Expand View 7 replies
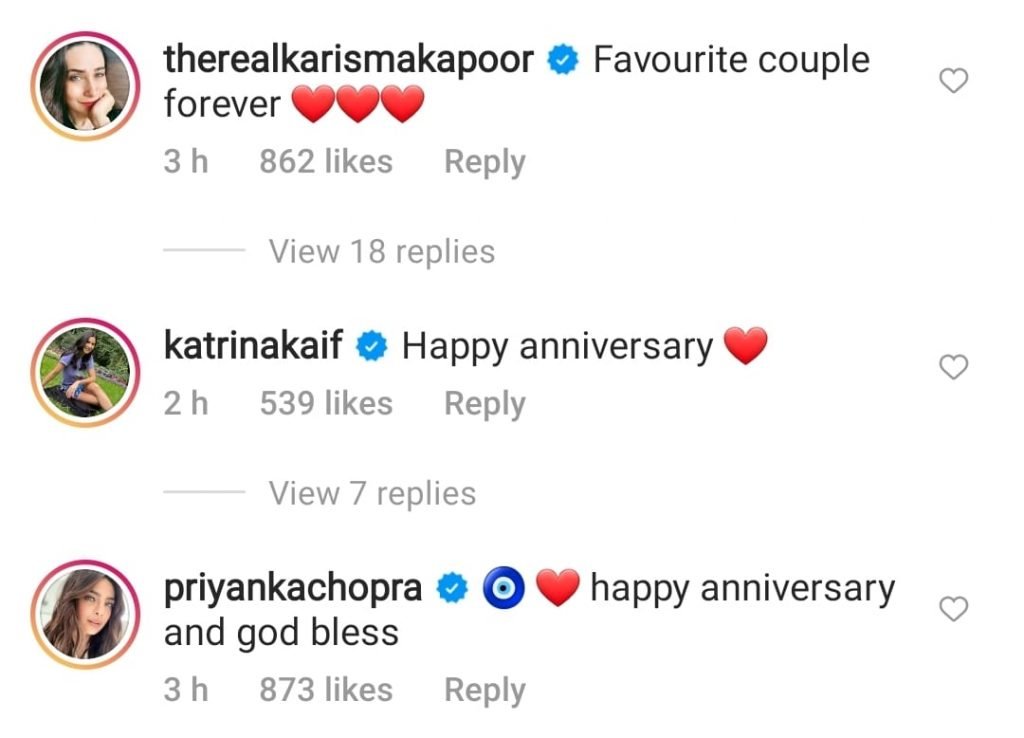This screenshot has height=738, width=1024. (x=372, y=493)
